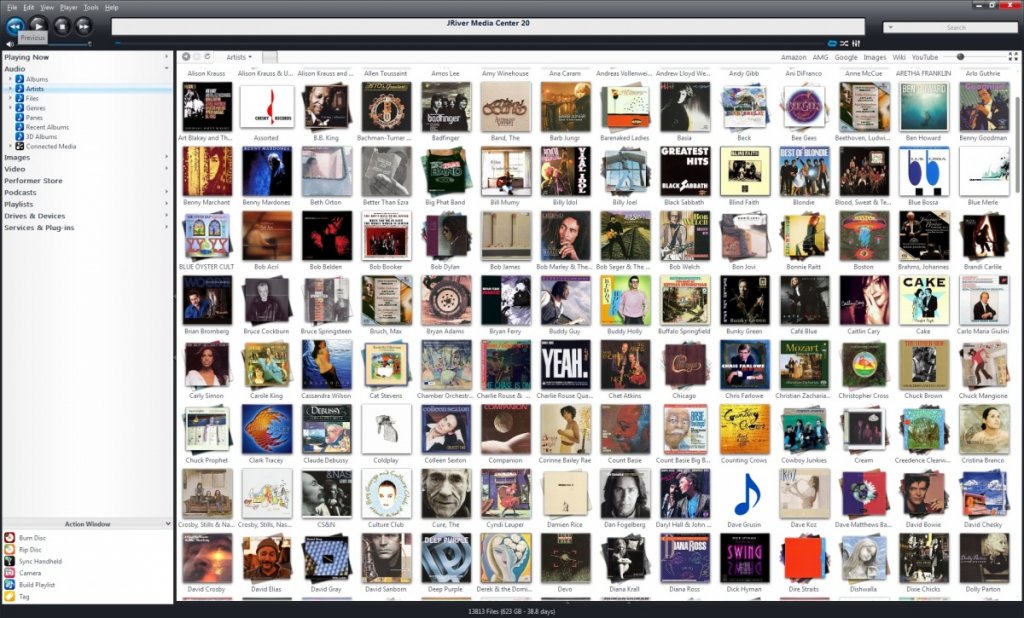Image resolution: width=1024 pixels, height=618 pixels.
Task: Open the Cake artist thumbnail
Action: pos(923,301)
